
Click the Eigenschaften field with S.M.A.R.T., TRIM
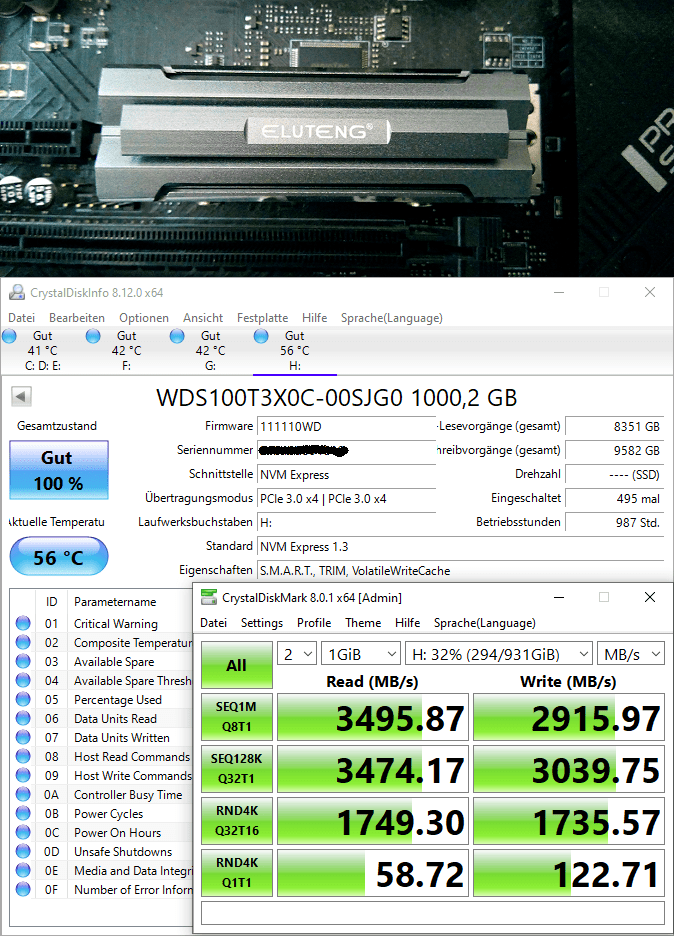(460, 570)
